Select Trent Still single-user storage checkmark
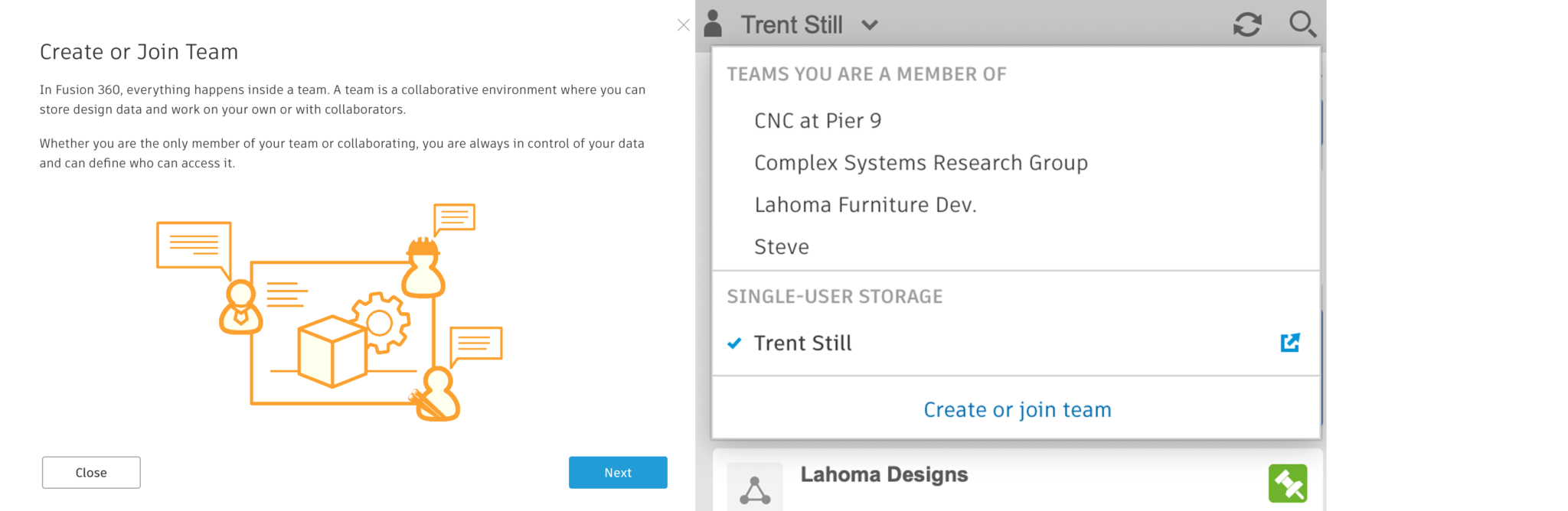This screenshot has width=1568, height=511. 735,343
